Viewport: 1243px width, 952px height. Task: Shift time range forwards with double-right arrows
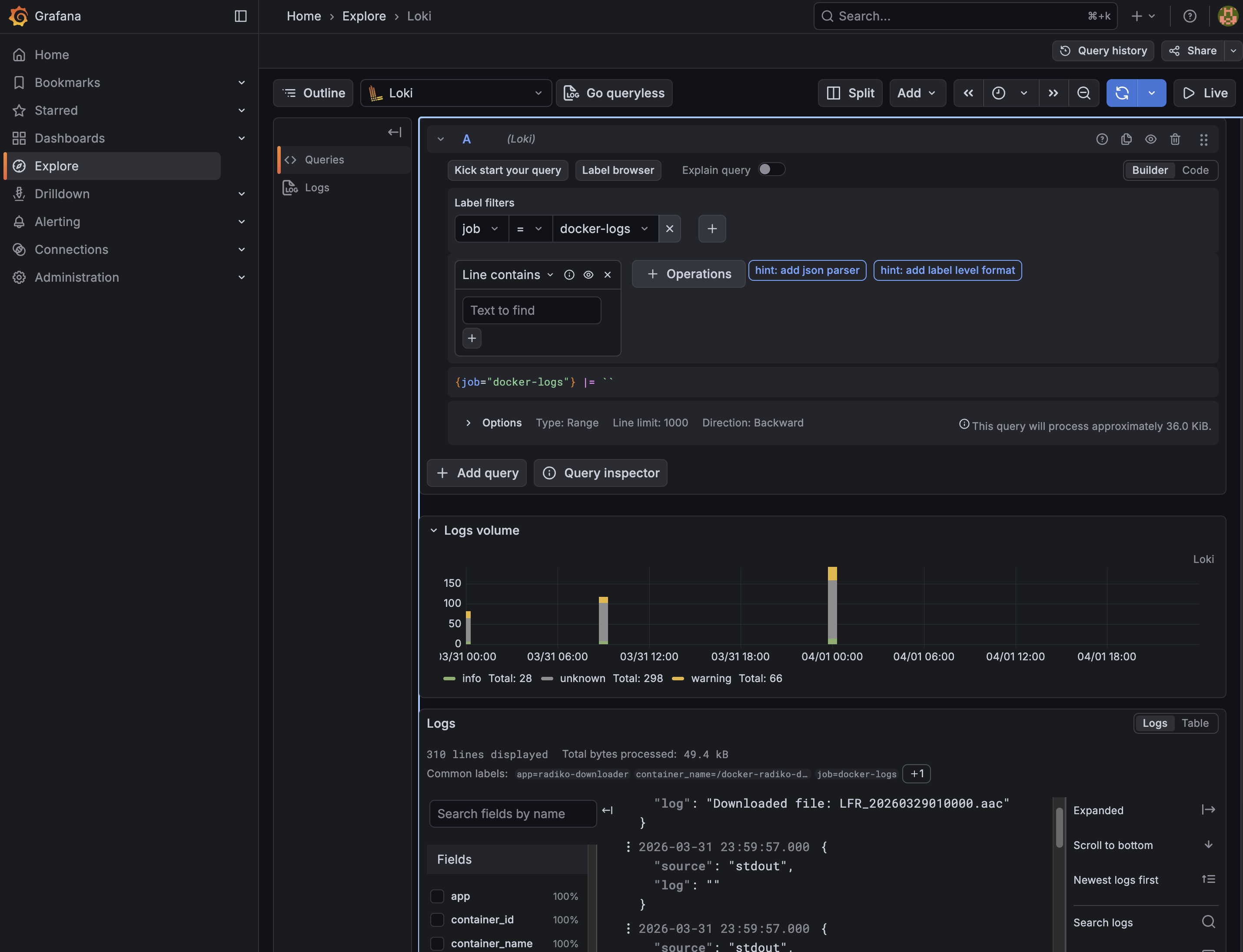[x=1053, y=93]
